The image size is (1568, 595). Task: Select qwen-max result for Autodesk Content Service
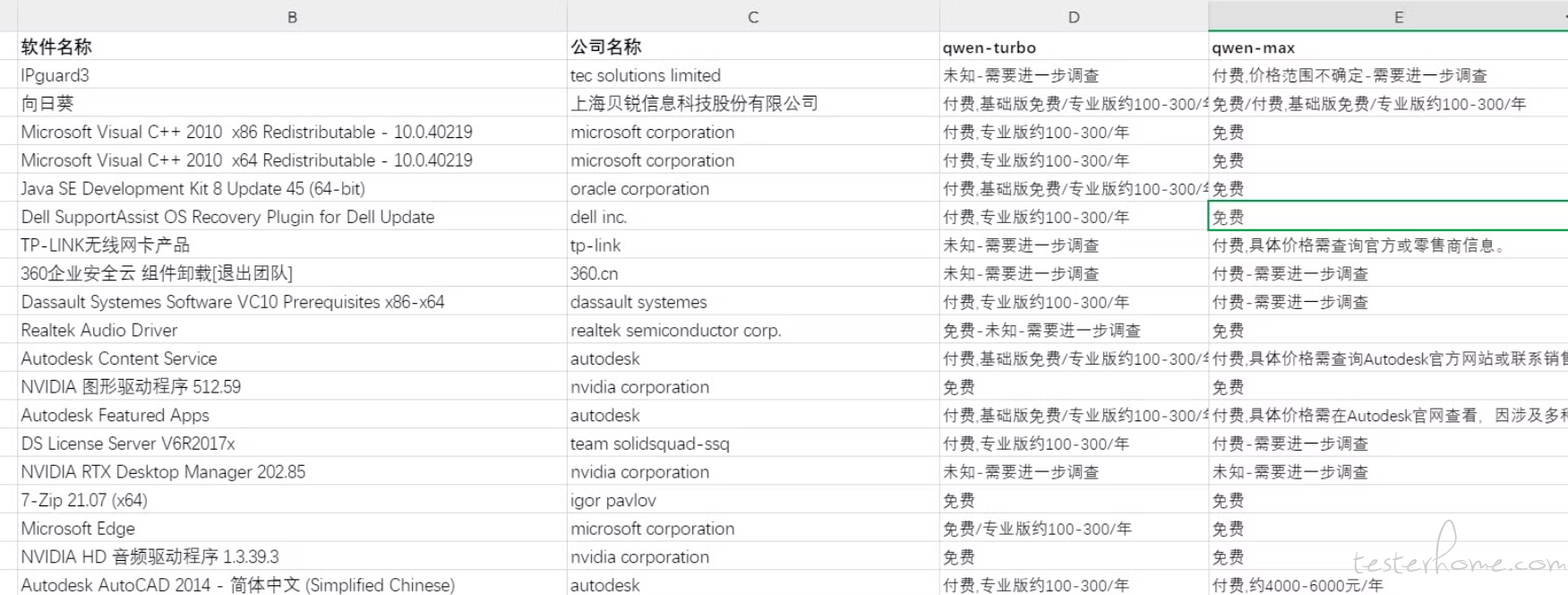coord(1388,358)
